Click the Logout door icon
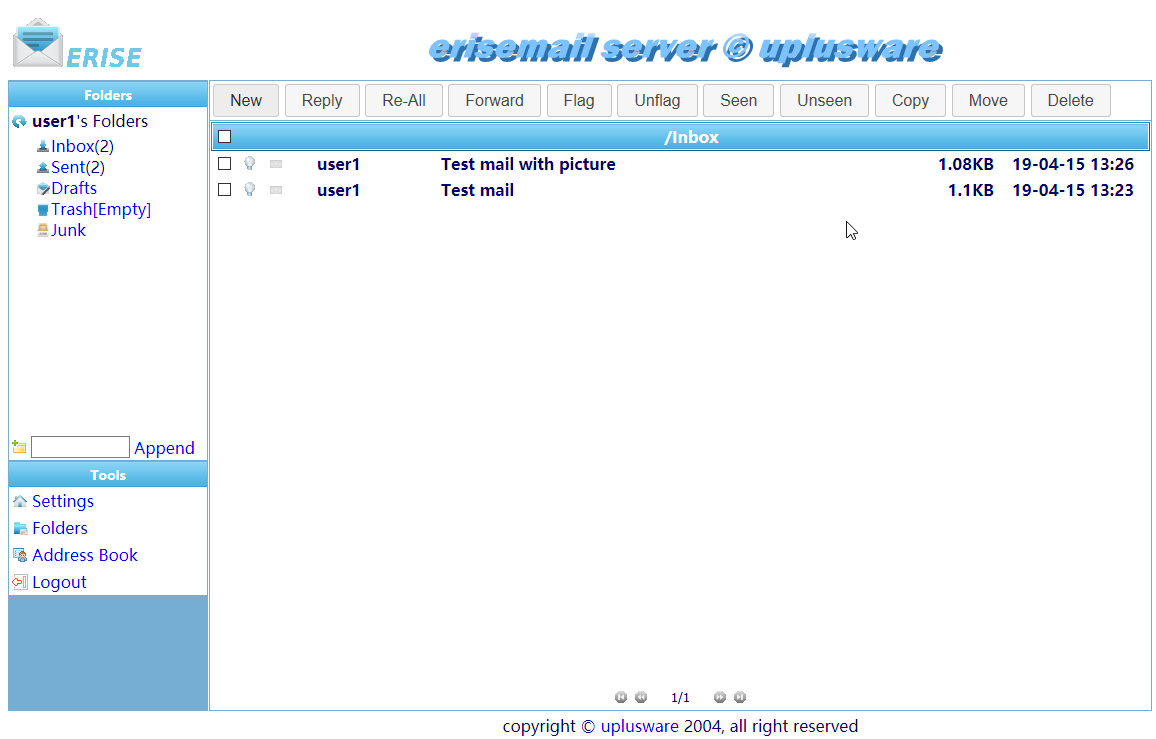 (x=20, y=583)
